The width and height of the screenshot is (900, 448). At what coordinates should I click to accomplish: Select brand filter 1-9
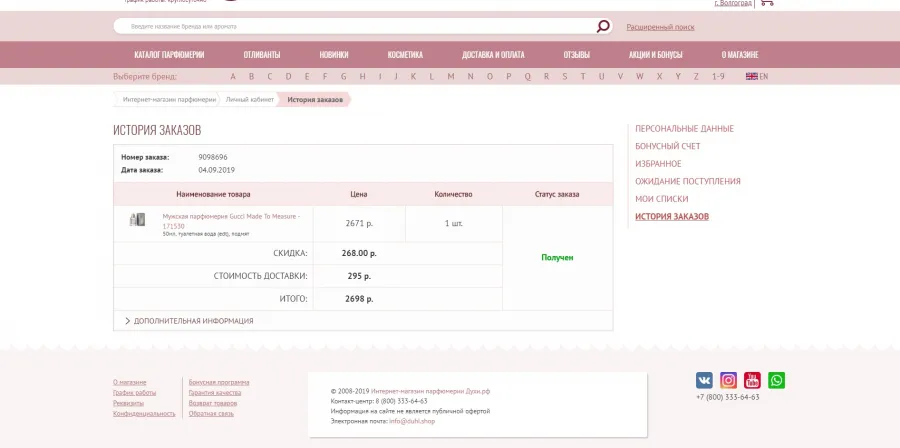[x=718, y=76]
